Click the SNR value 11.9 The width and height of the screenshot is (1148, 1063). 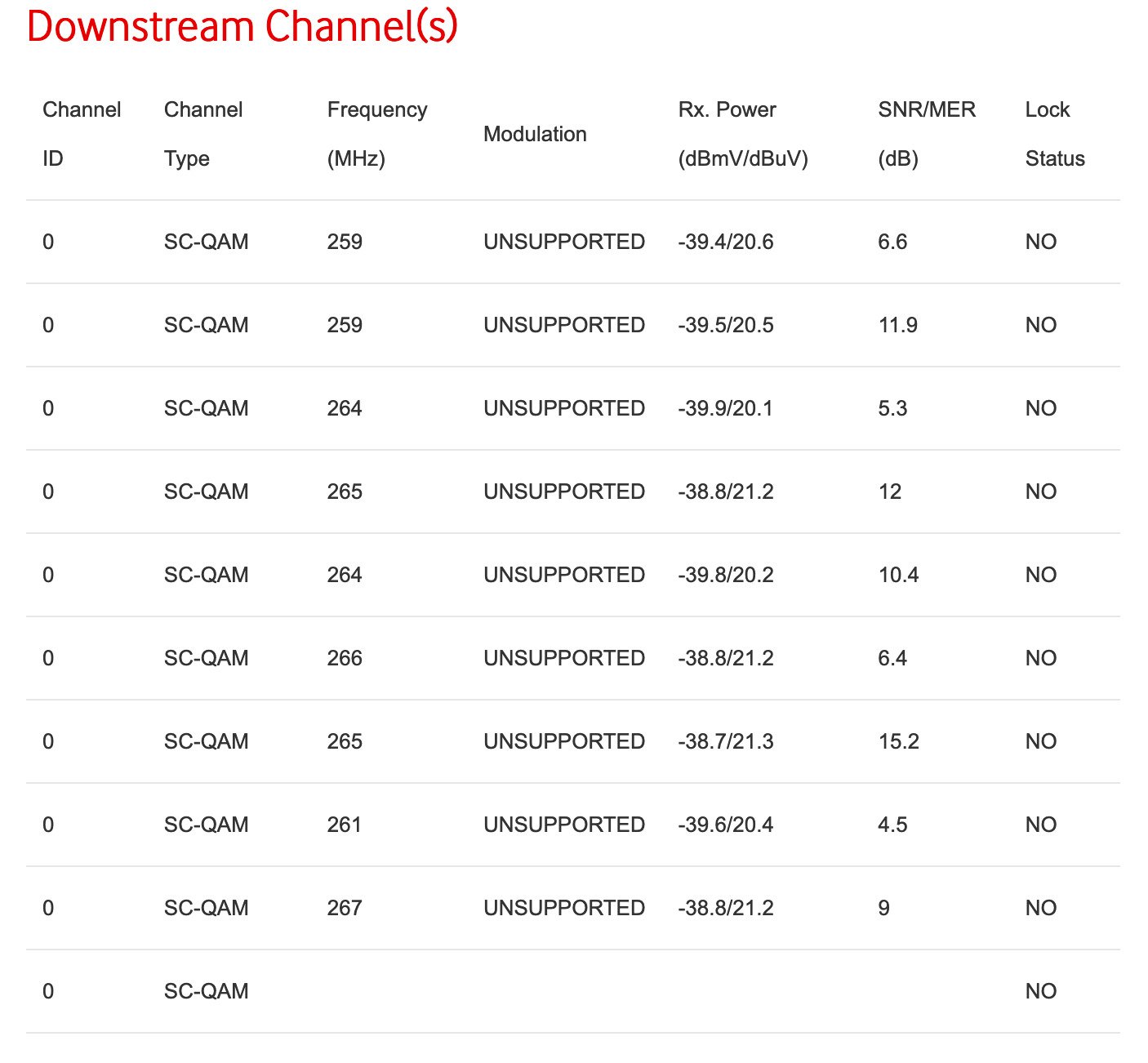897,325
